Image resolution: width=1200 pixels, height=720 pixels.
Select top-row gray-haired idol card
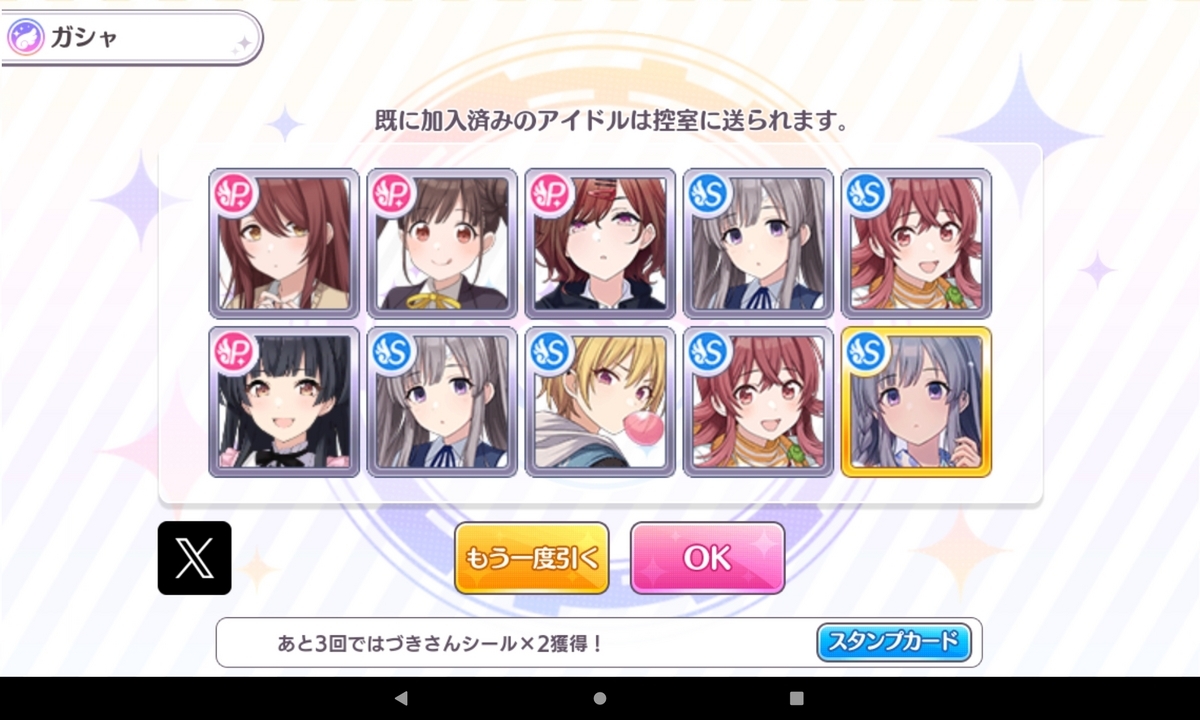(x=758, y=243)
